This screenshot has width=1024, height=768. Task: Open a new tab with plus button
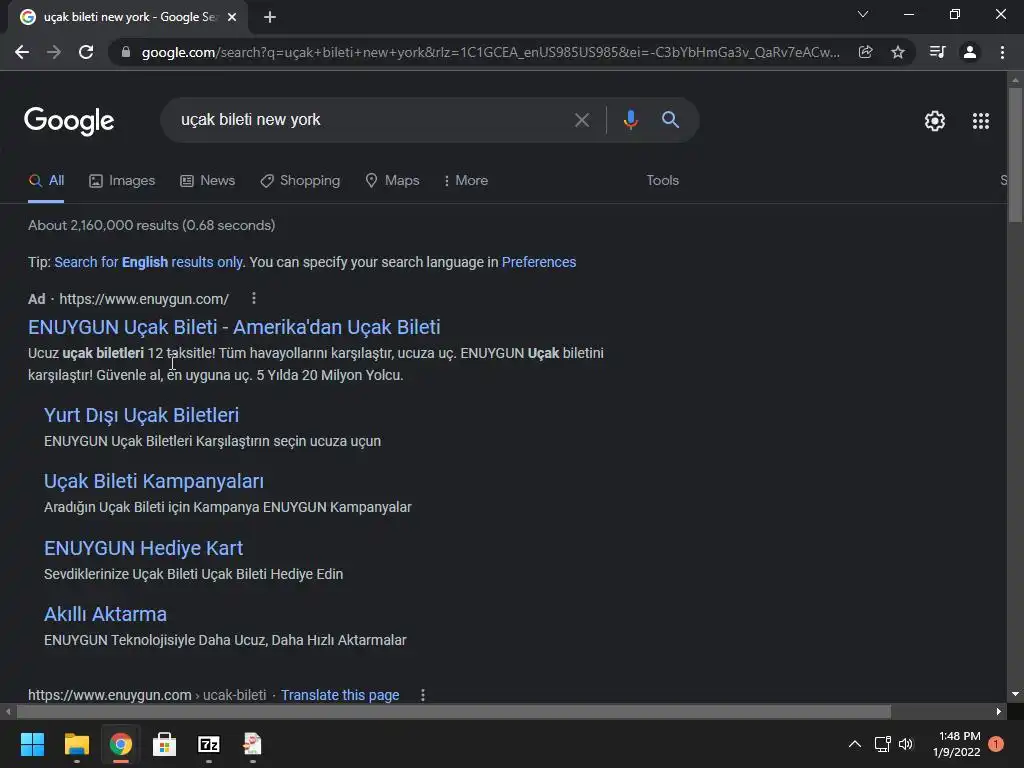[x=270, y=17]
